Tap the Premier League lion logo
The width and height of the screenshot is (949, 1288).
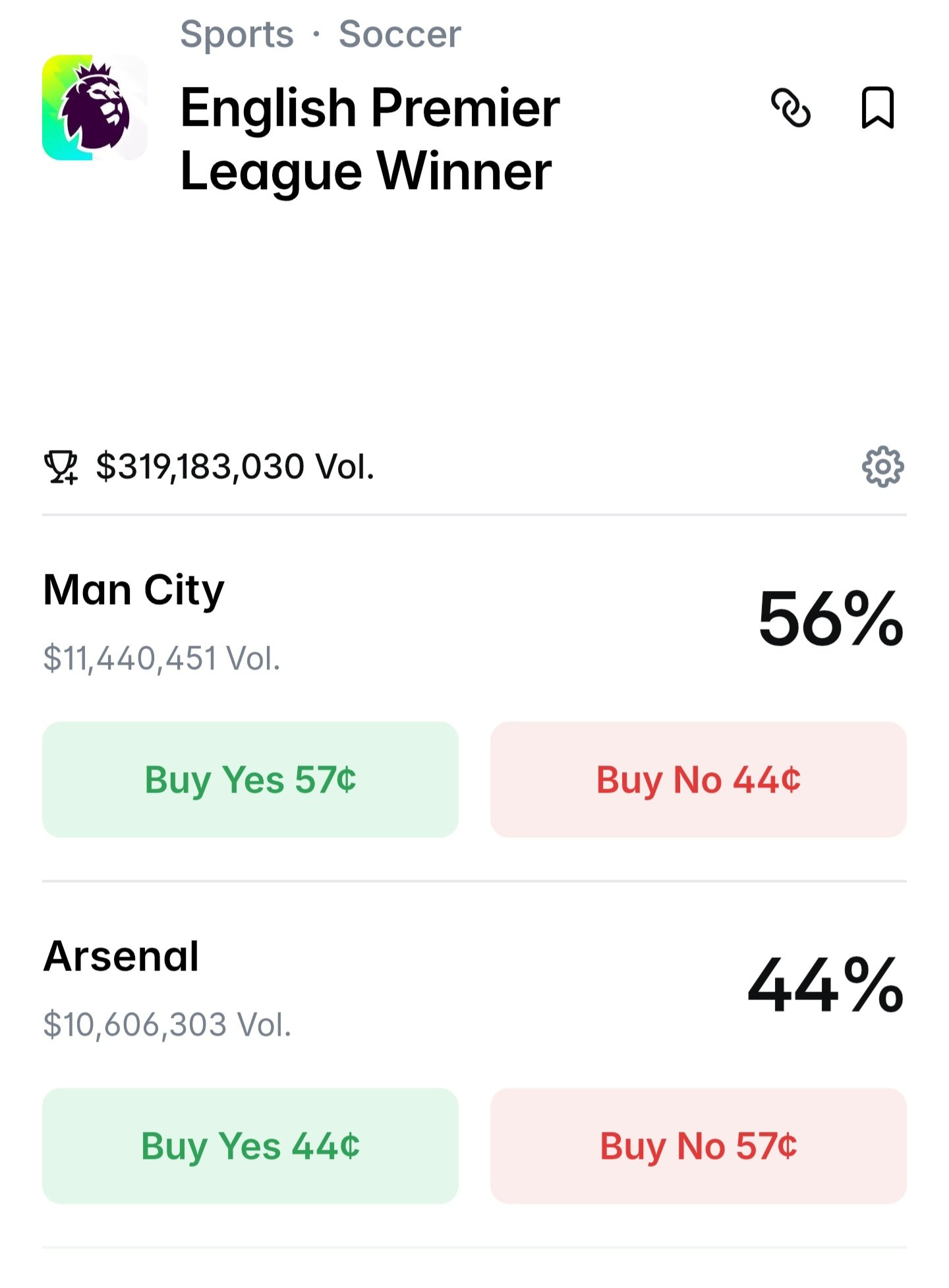(95, 107)
